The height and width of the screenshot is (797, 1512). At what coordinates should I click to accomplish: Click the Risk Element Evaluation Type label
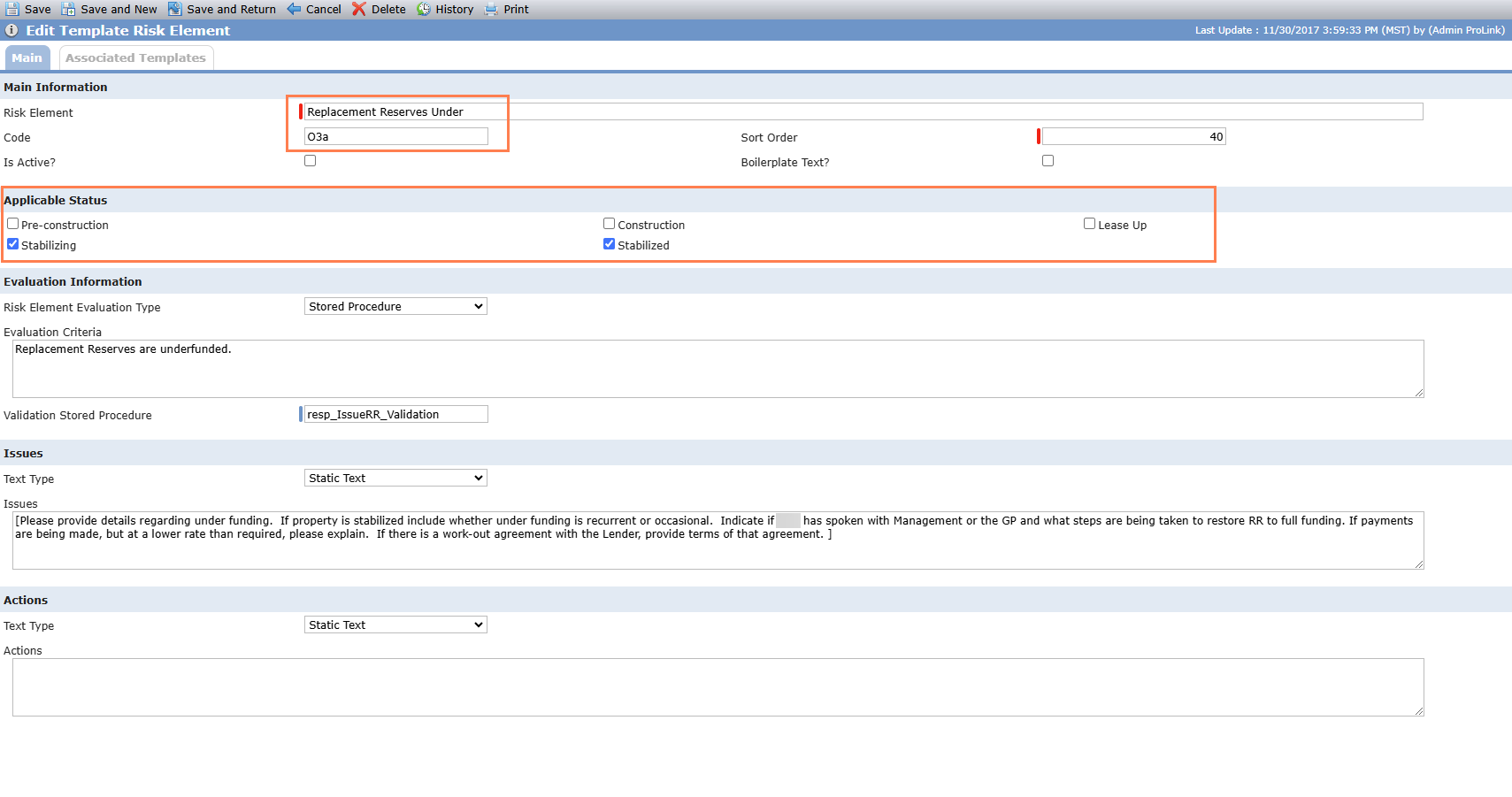tap(81, 307)
